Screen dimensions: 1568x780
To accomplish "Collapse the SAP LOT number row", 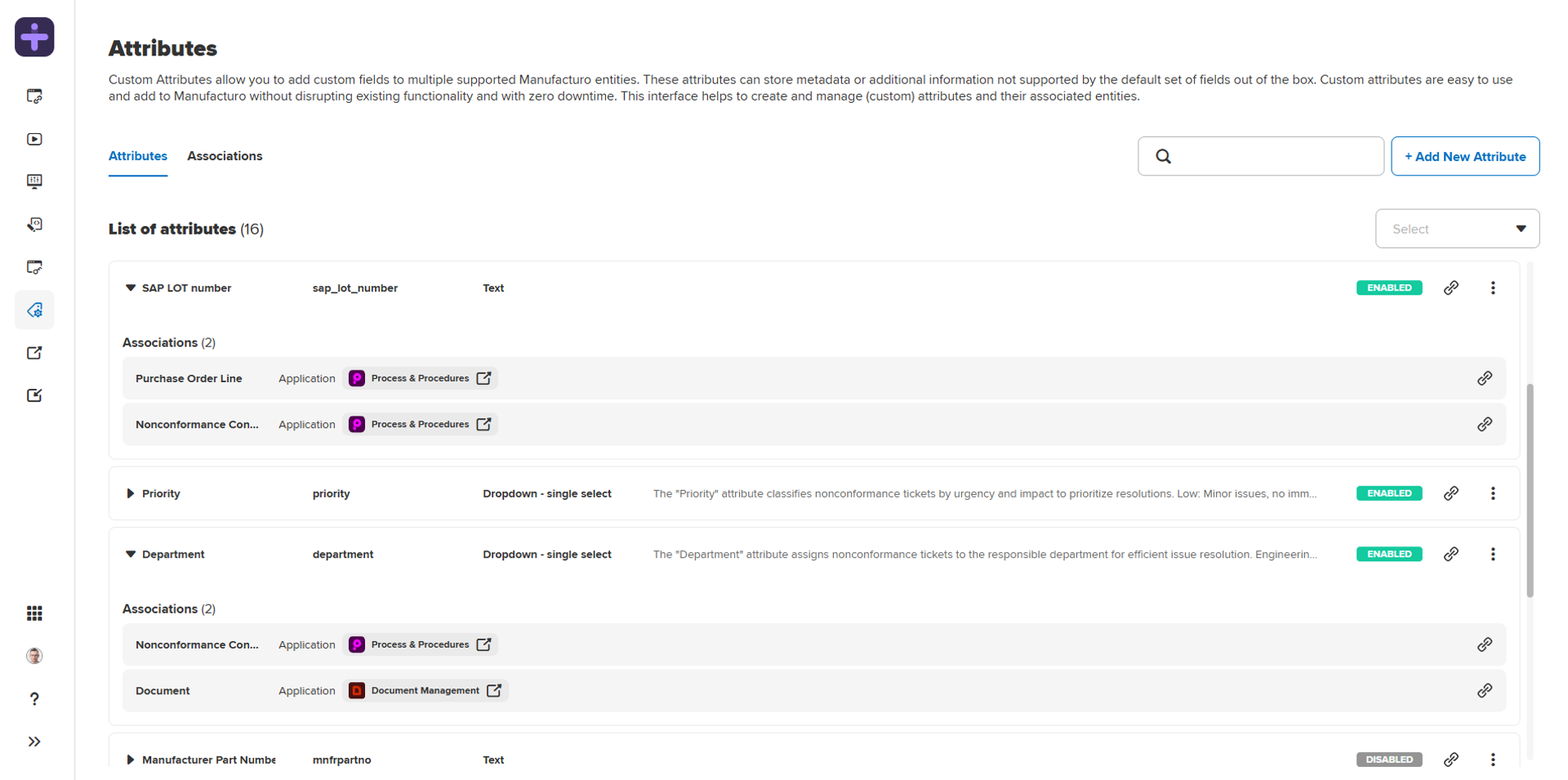I will [x=131, y=288].
